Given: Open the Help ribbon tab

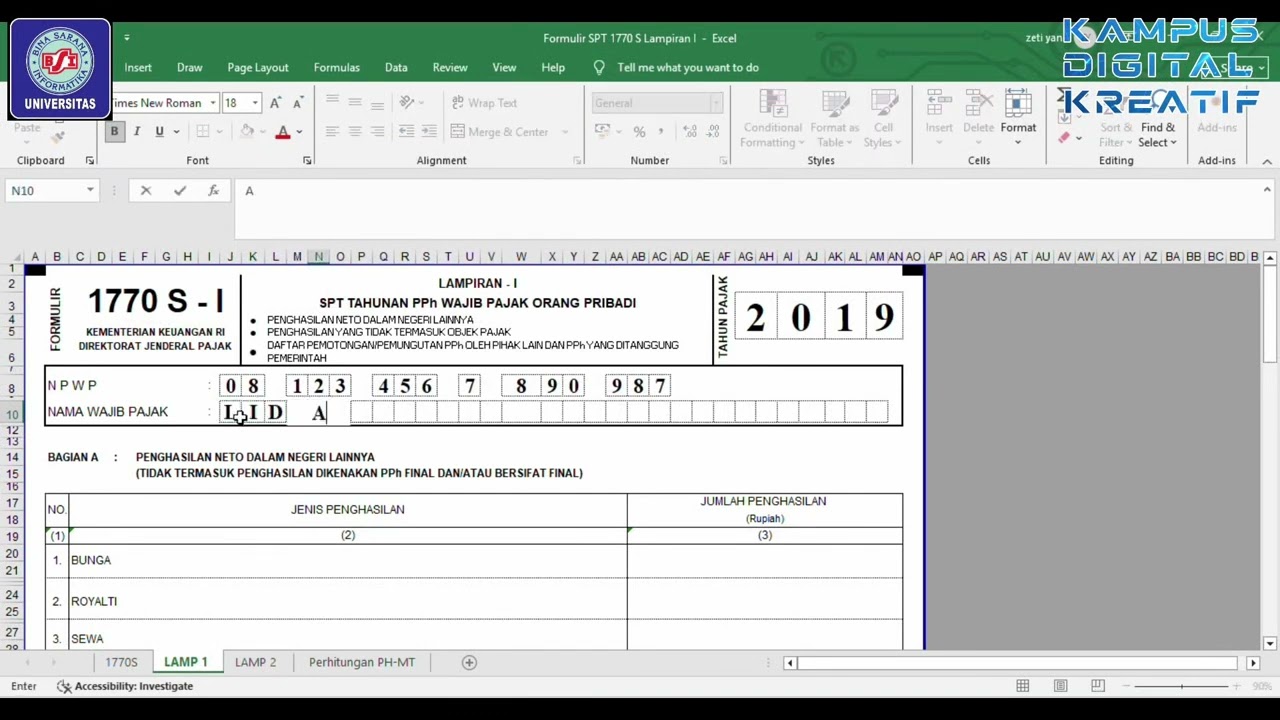Looking at the screenshot, I should [553, 67].
